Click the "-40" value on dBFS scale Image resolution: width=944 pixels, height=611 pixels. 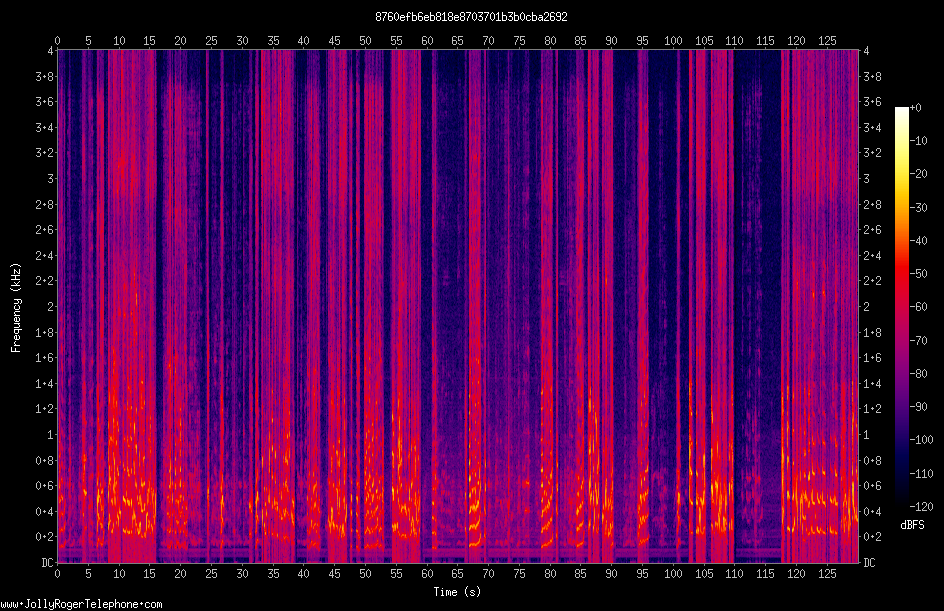point(918,241)
